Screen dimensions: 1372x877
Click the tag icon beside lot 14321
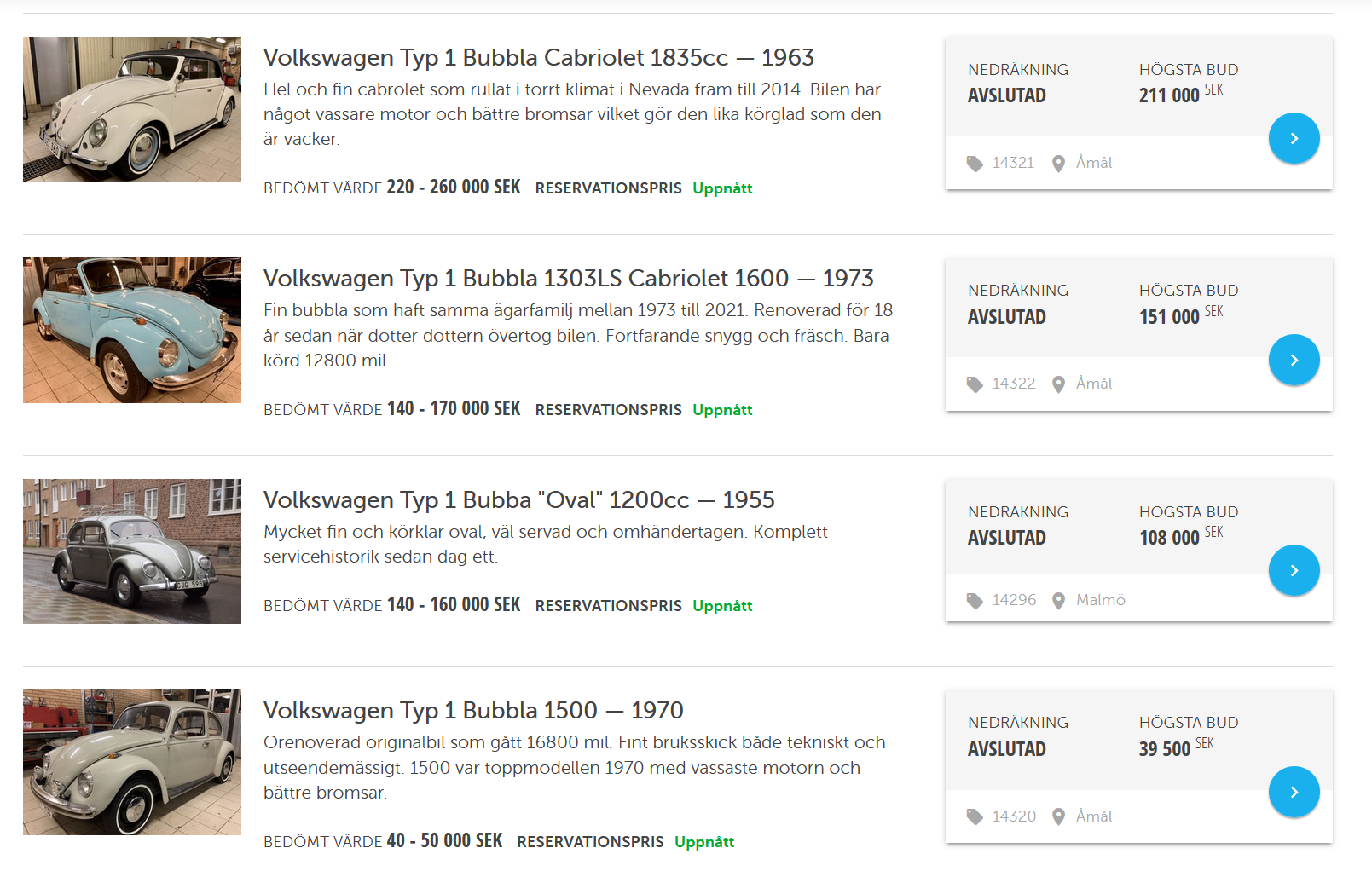point(975,164)
